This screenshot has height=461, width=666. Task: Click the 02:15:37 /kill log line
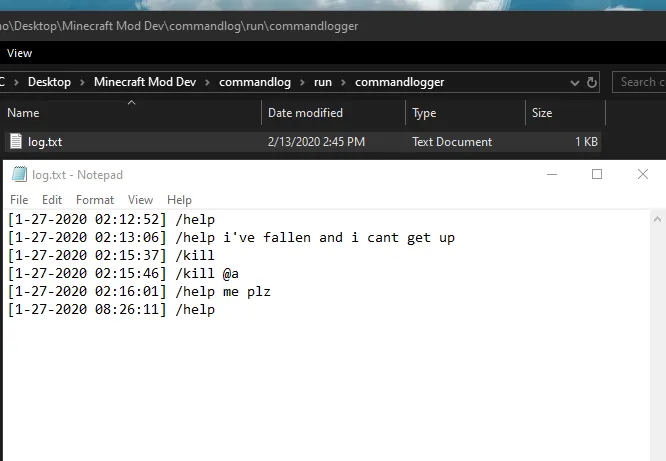[111, 255]
